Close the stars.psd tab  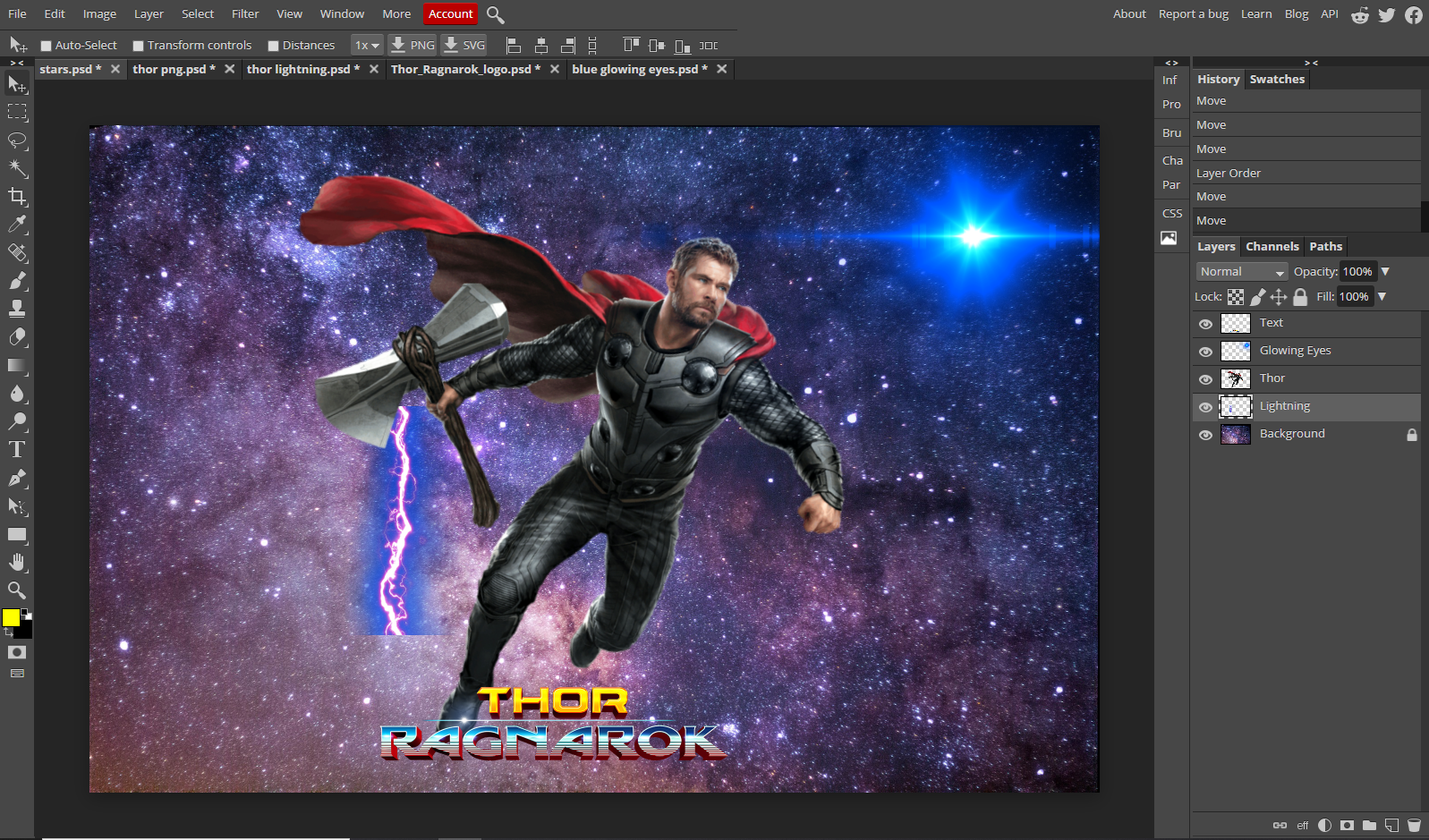pos(115,69)
